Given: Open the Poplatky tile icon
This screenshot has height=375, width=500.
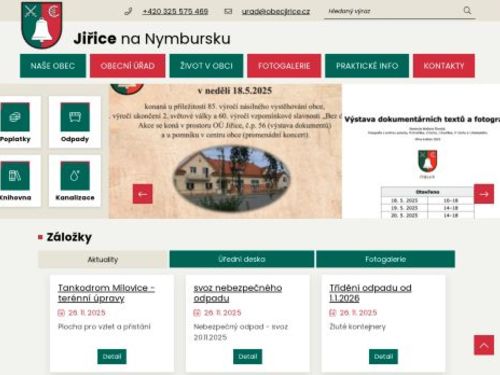Looking at the screenshot, I should click(15, 117).
